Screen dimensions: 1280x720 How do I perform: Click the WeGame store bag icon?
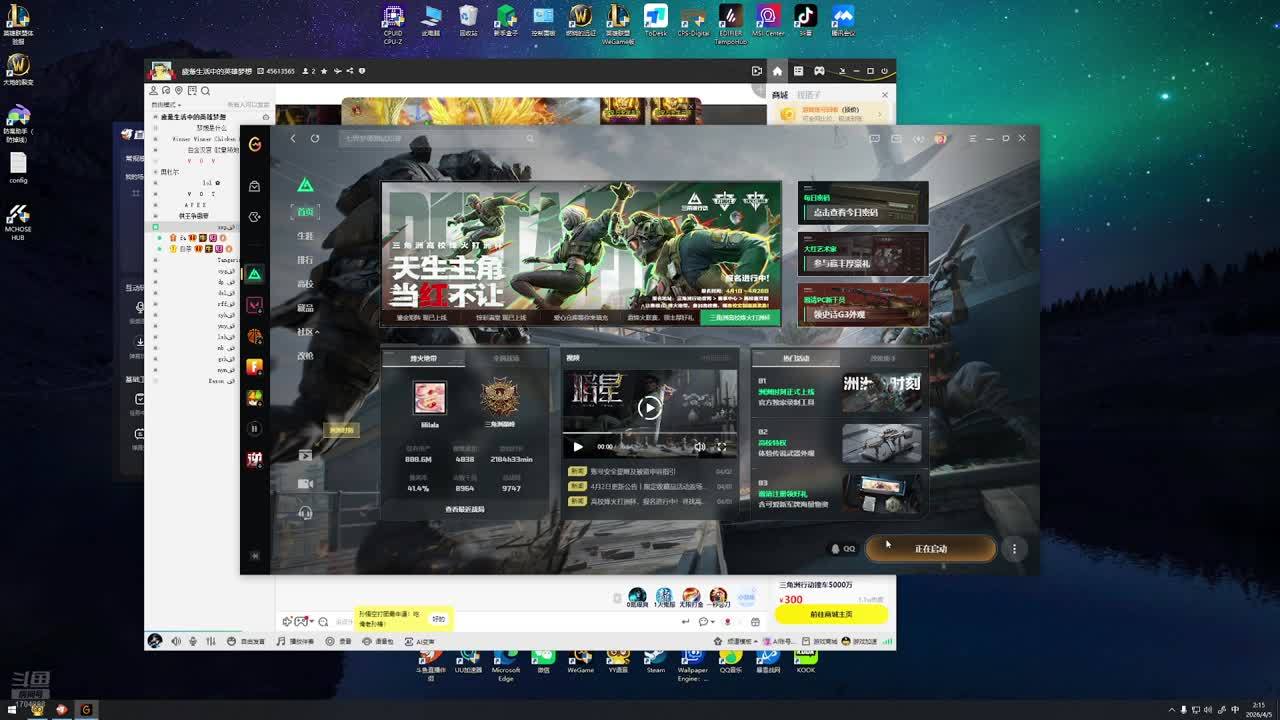tap(255, 186)
